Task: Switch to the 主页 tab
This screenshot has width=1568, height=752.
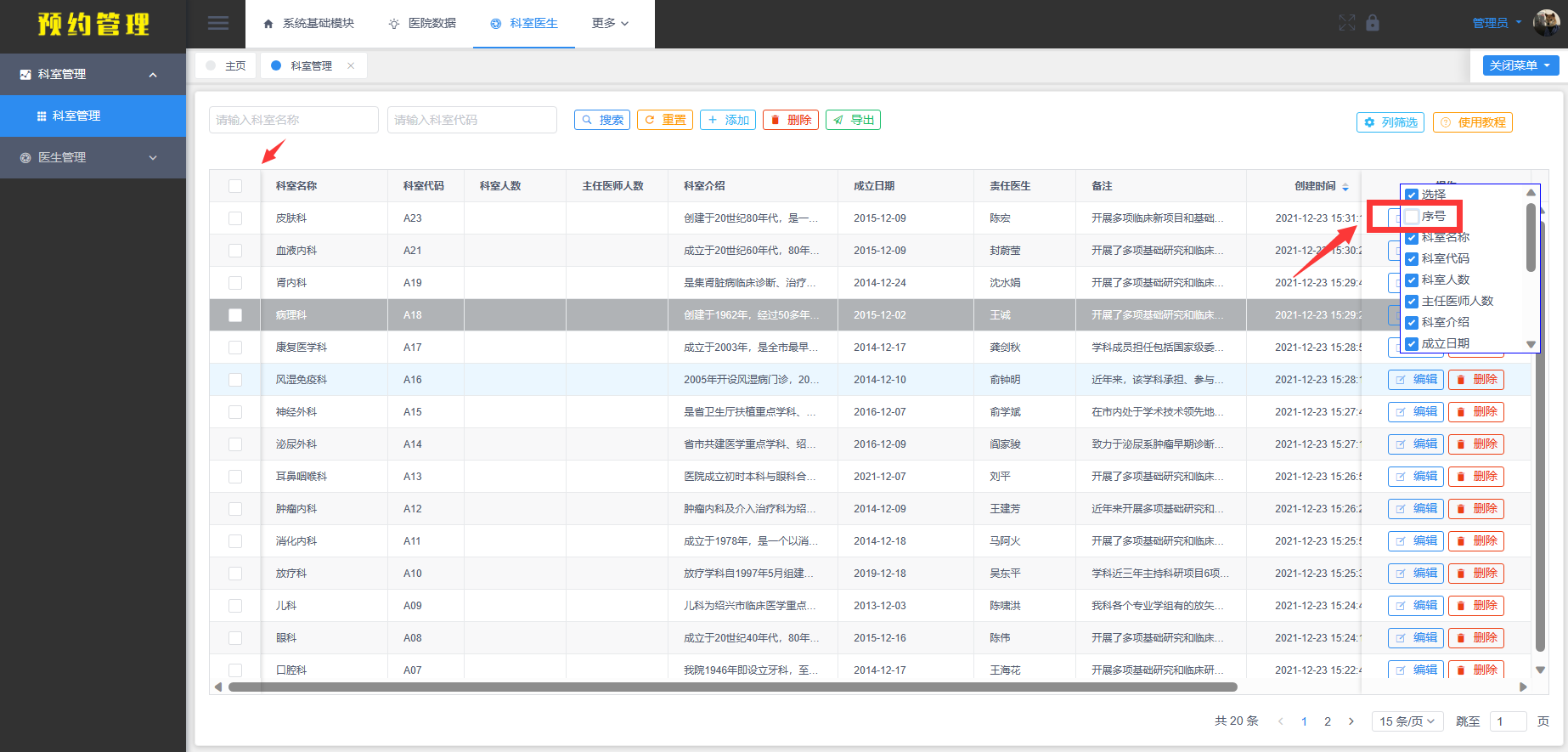Action: pyautogui.click(x=226, y=65)
